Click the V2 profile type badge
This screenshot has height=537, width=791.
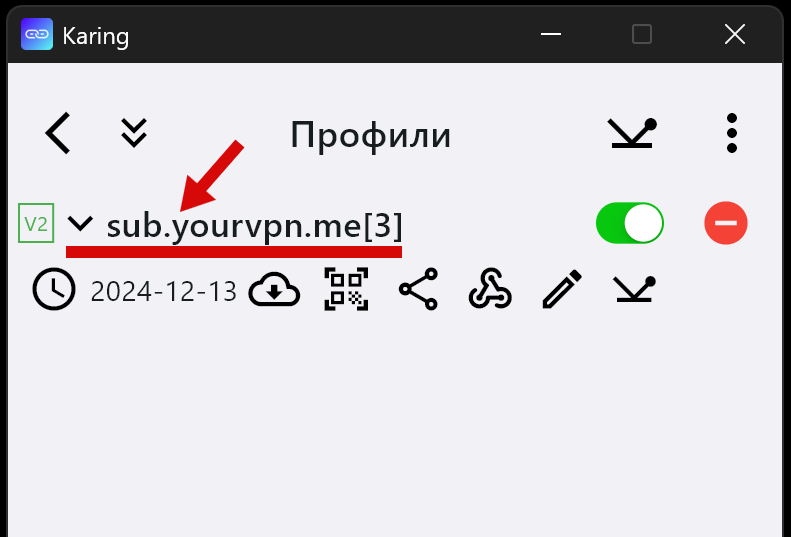click(36, 223)
